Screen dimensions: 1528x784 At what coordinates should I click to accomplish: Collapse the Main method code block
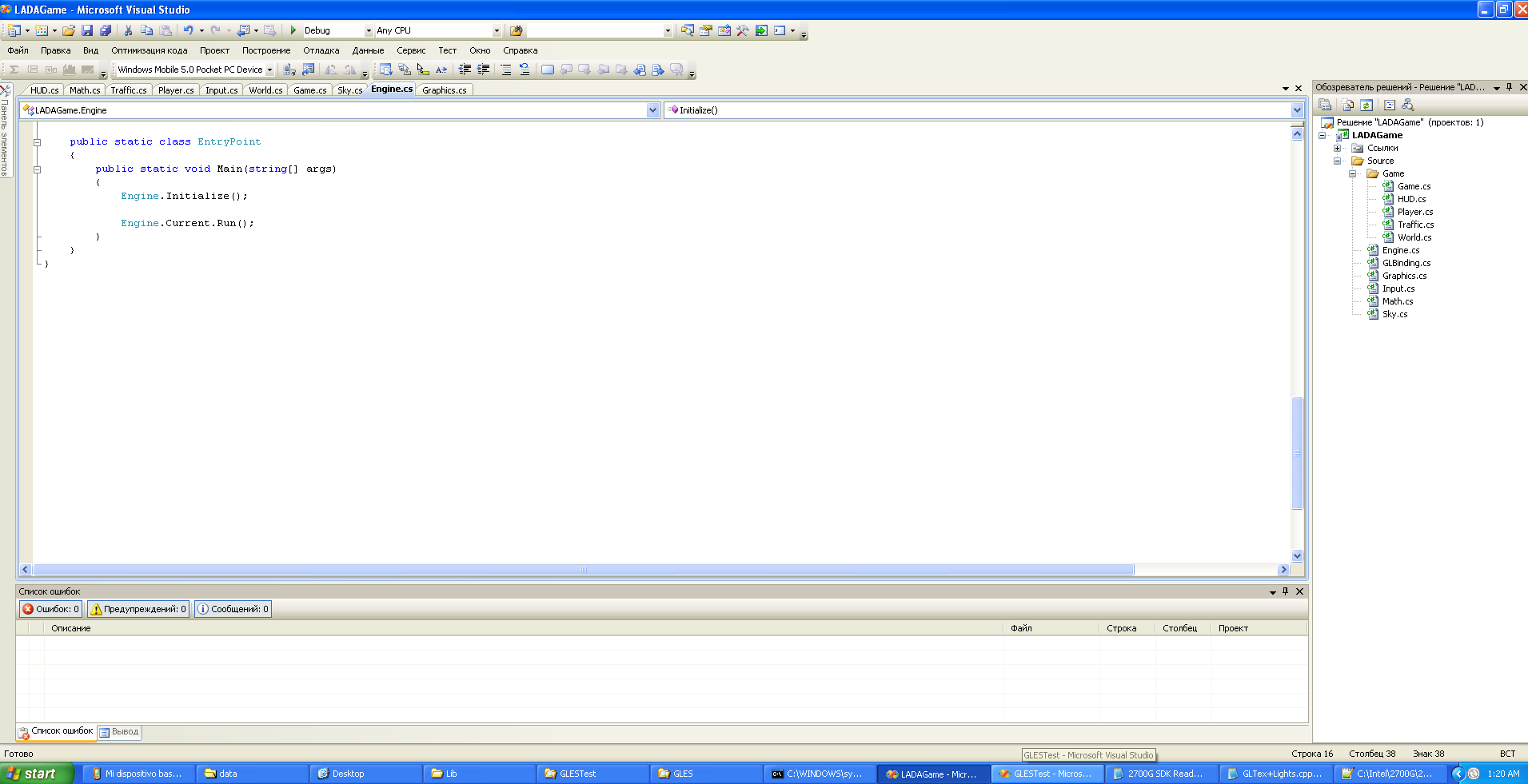37,169
